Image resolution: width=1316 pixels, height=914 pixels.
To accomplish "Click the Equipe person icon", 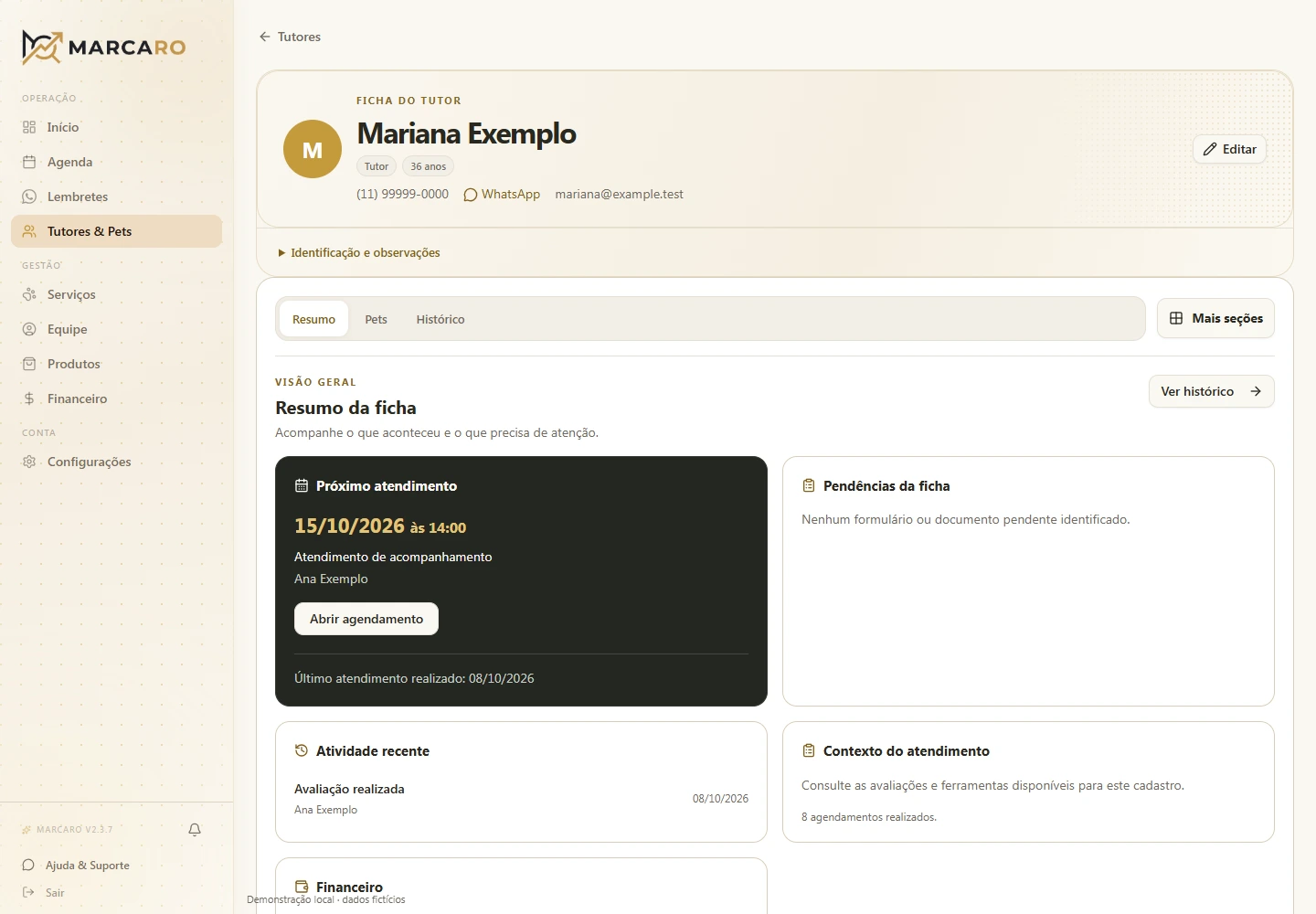I will (29, 329).
